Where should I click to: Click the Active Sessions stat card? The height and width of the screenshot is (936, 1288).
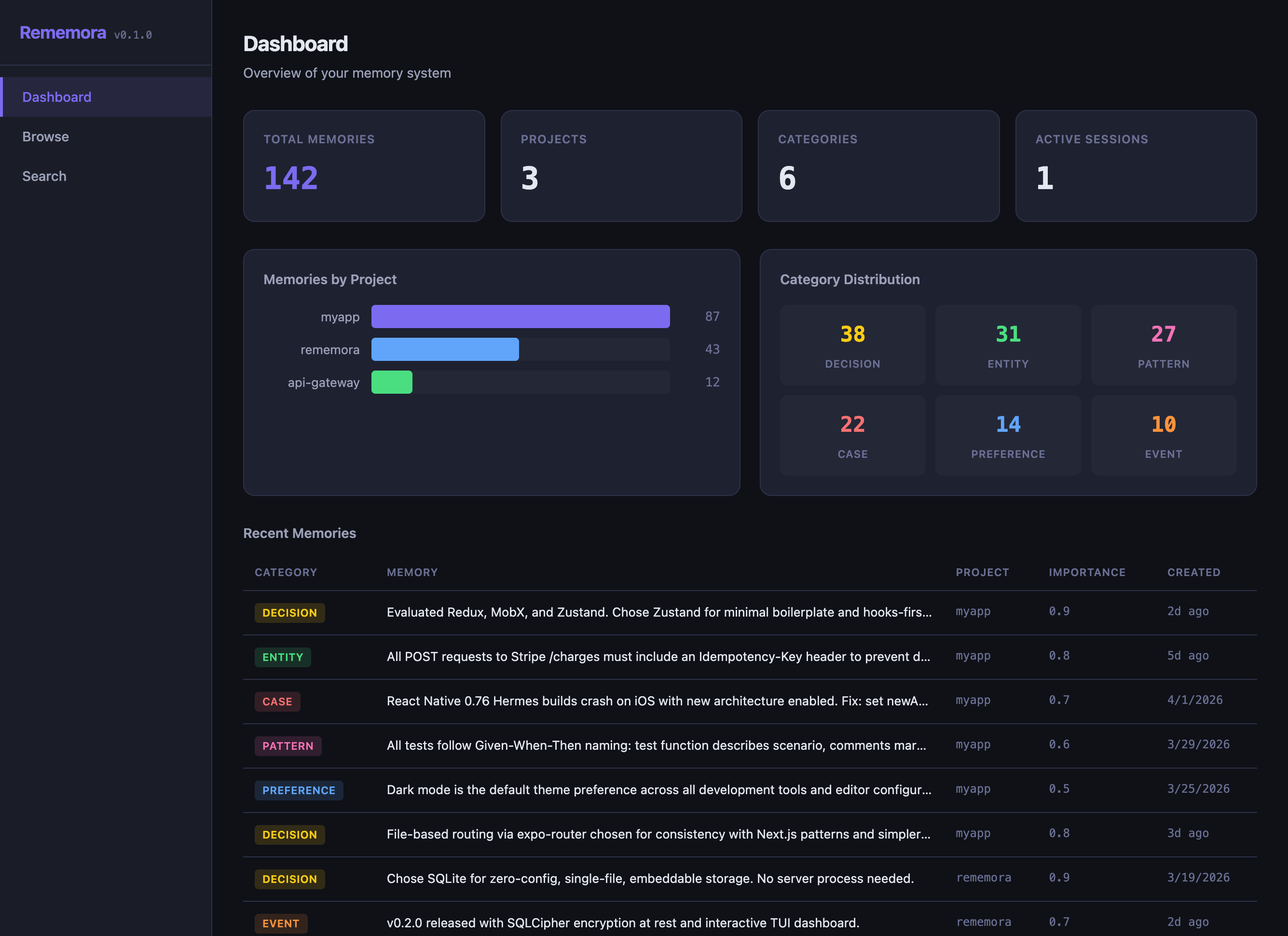coord(1136,166)
